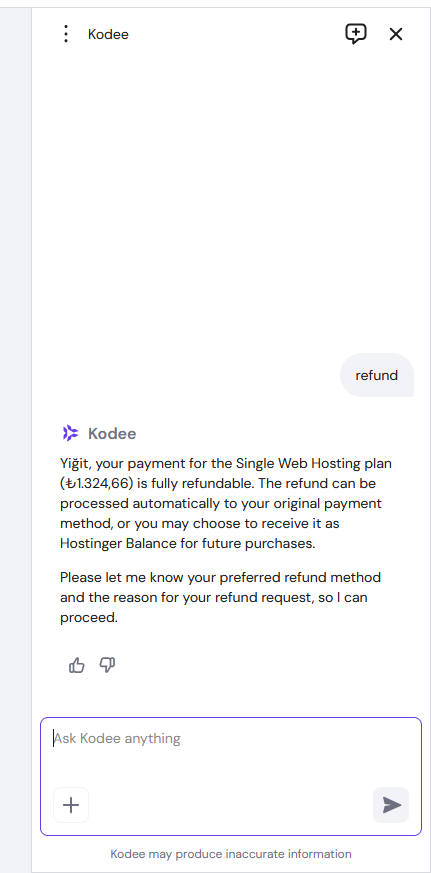Dislike the response with thumbs down

click(107, 665)
